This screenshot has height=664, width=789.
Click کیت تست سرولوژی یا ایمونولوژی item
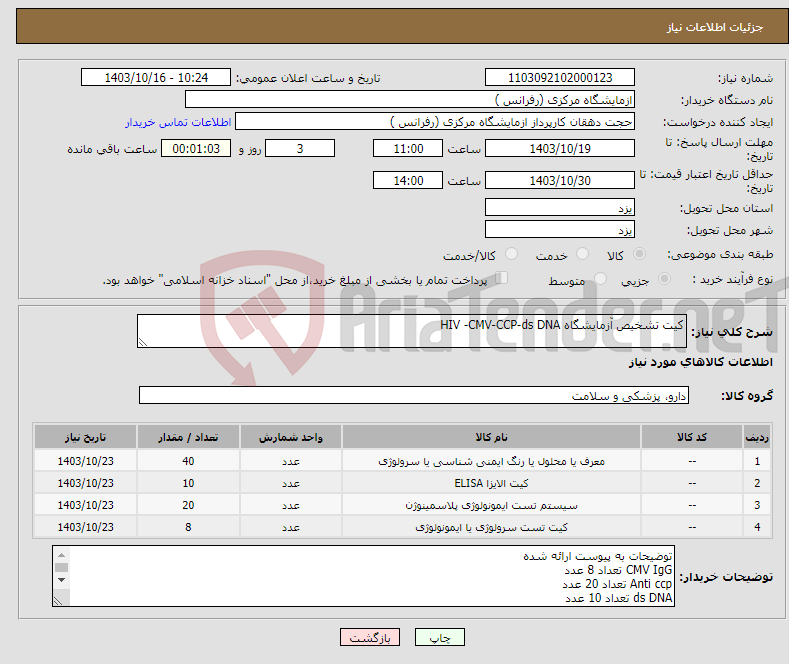tap(491, 527)
